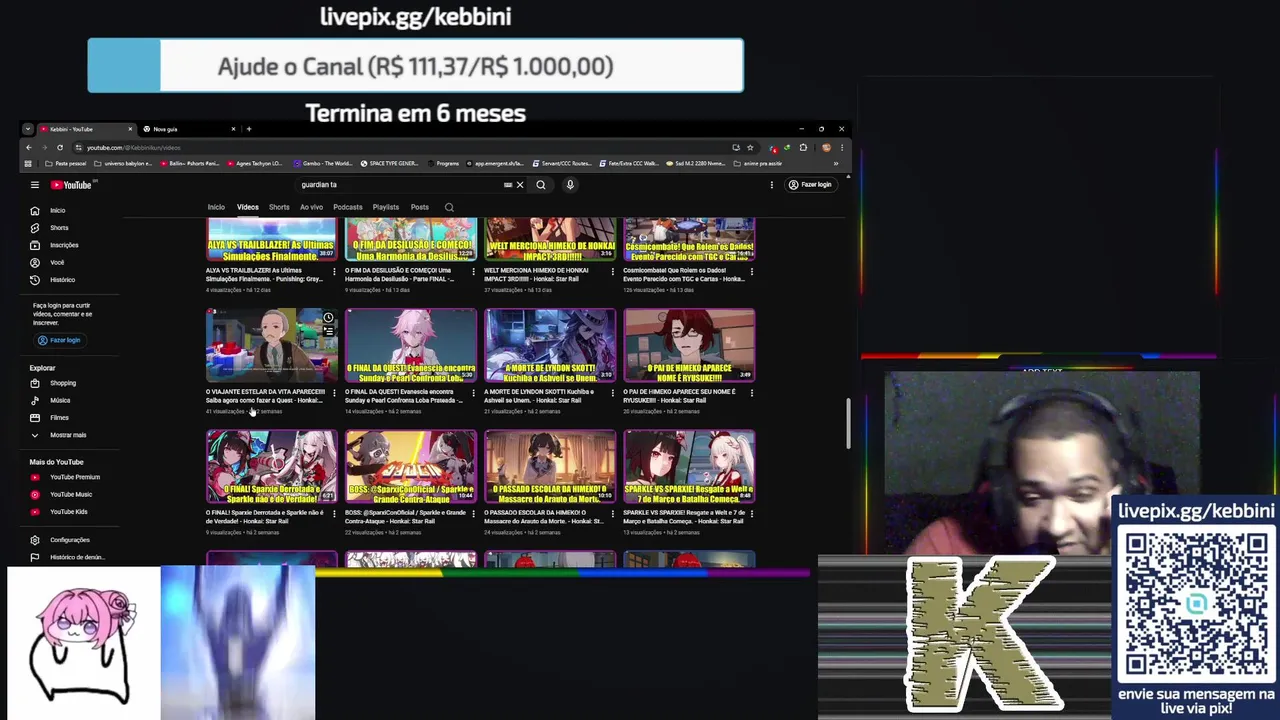
Task: Clear the search box with the X
Action: [520, 185]
